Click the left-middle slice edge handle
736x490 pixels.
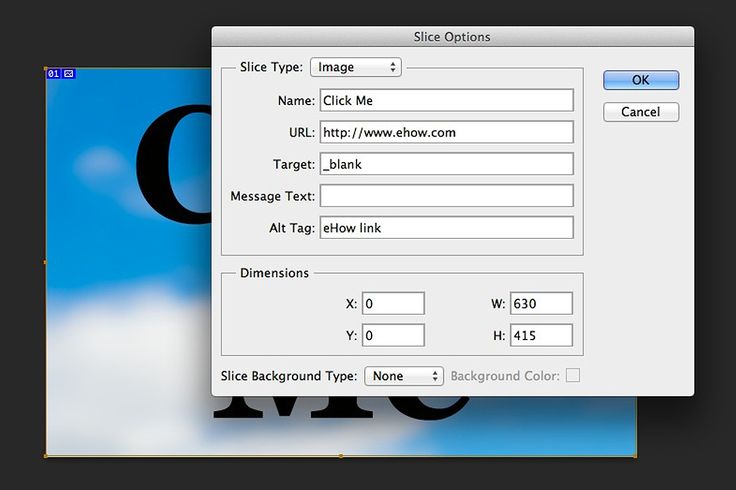[x=46, y=262]
